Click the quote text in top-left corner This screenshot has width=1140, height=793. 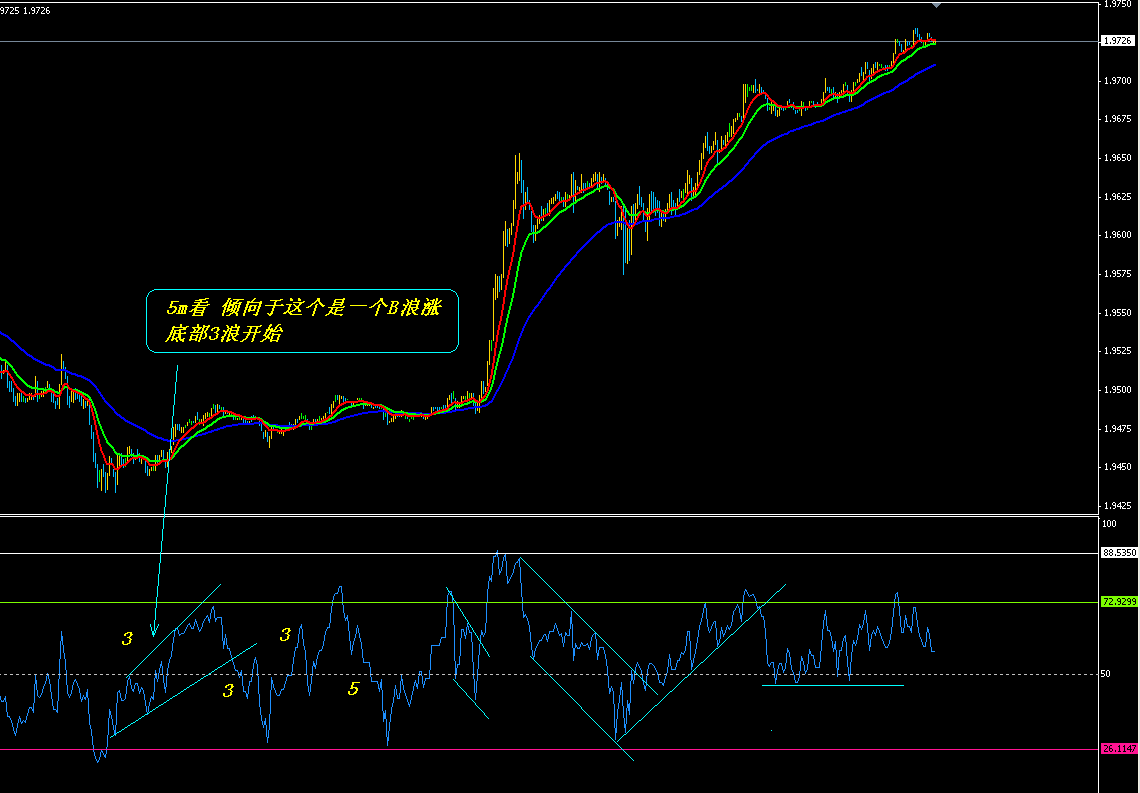(25, 9)
